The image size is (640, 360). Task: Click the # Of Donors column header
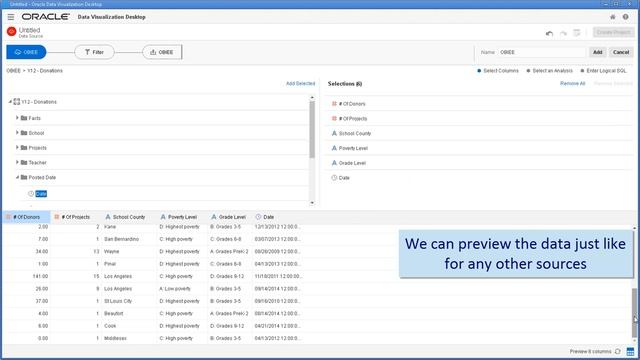[26, 217]
